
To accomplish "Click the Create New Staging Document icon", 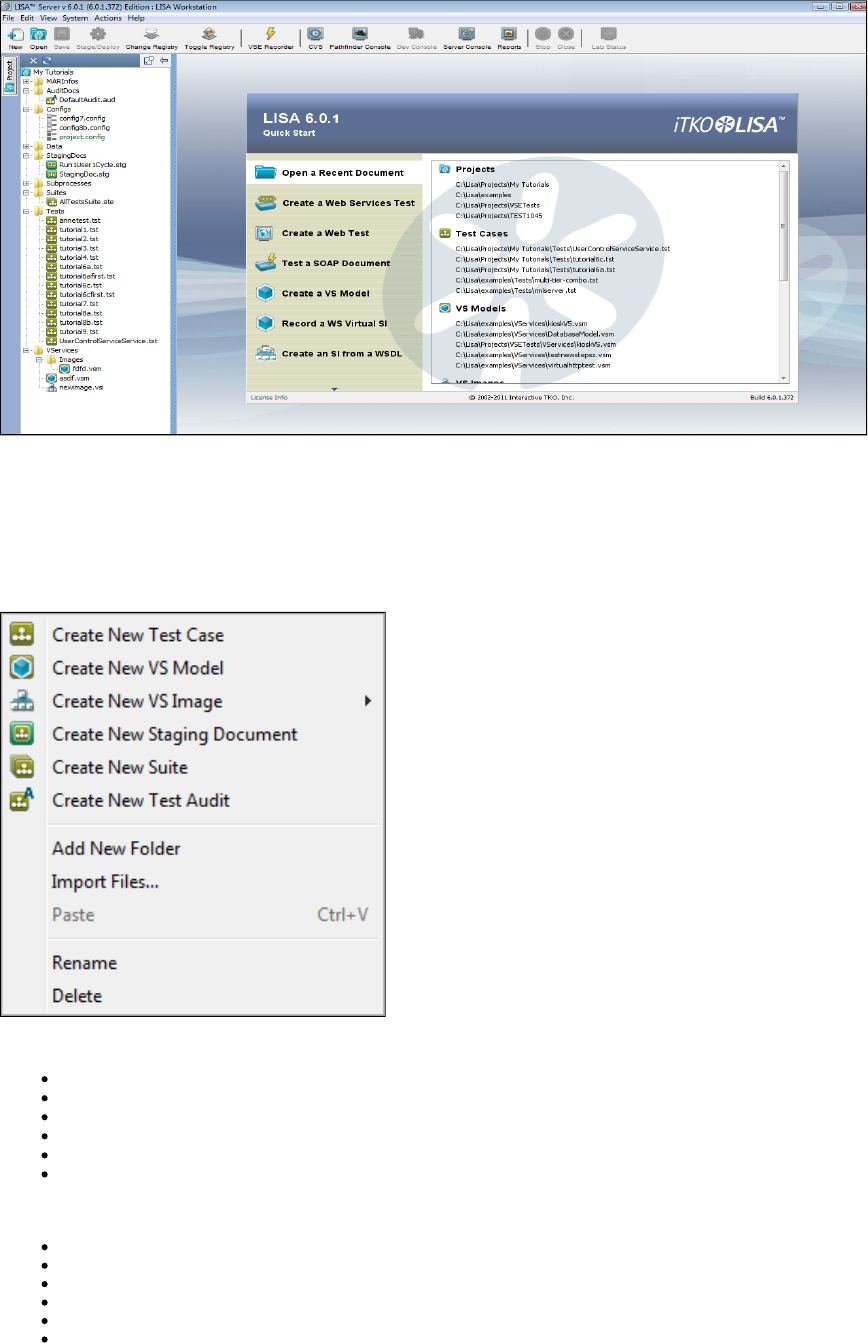I will [x=22, y=733].
